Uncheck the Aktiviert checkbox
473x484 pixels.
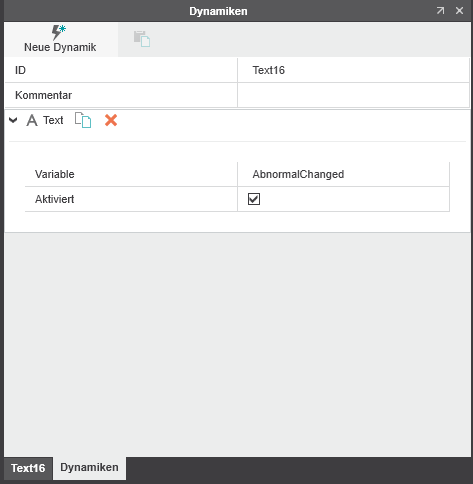point(254,199)
